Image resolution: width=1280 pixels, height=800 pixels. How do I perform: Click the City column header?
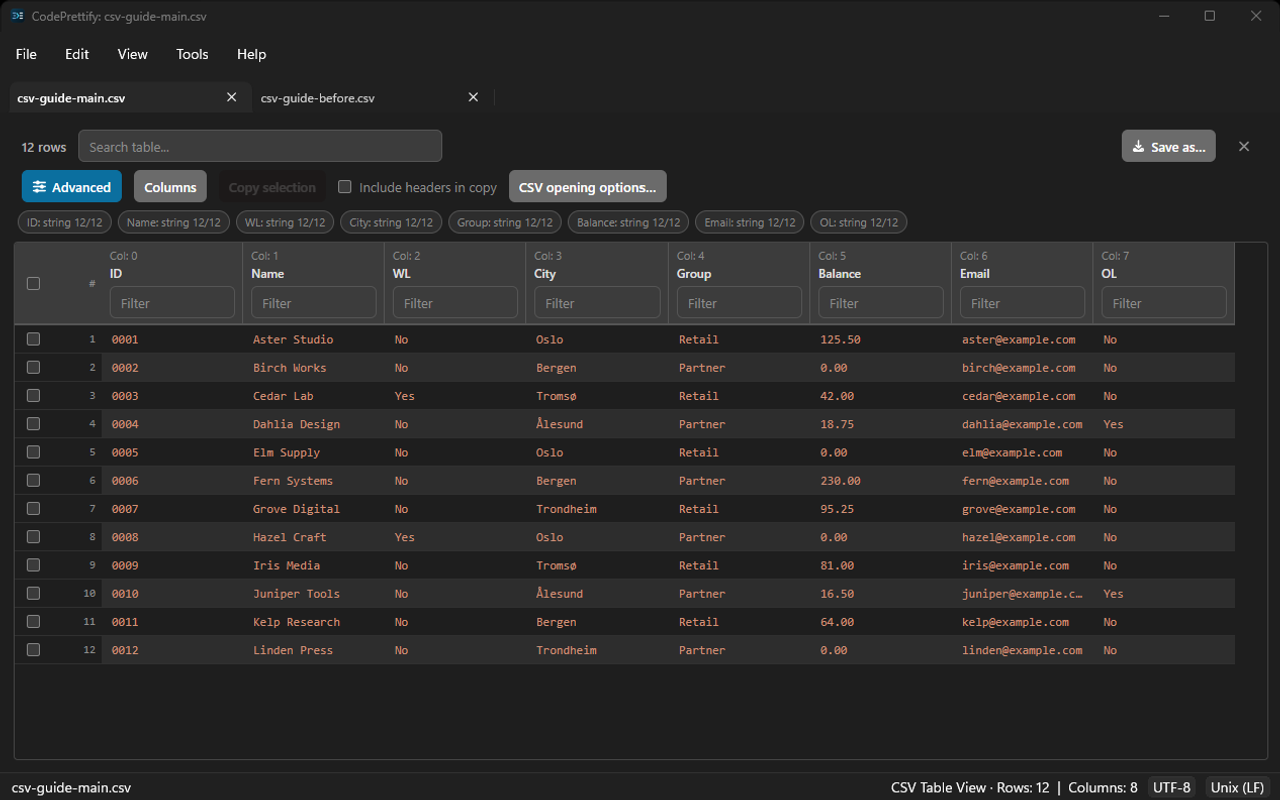[545, 273]
